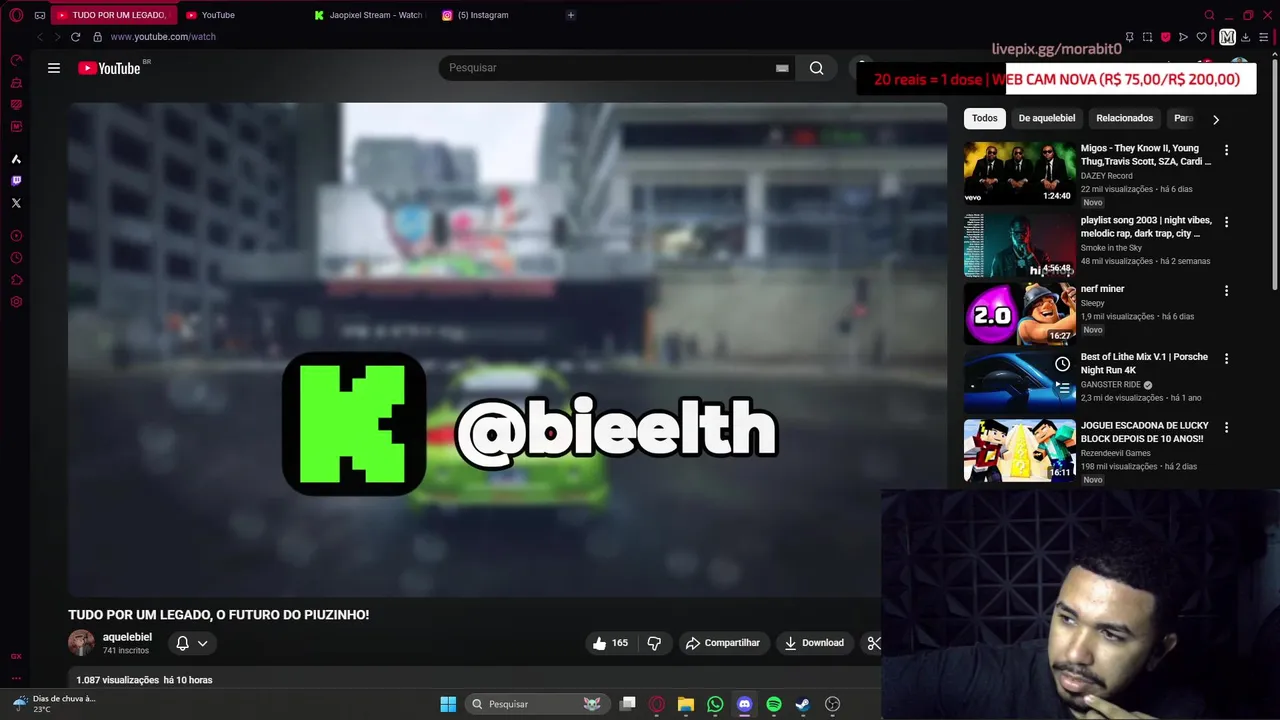Open Windows Start menu button
The height and width of the screenshot is (720, 1280).
point(448,704)
